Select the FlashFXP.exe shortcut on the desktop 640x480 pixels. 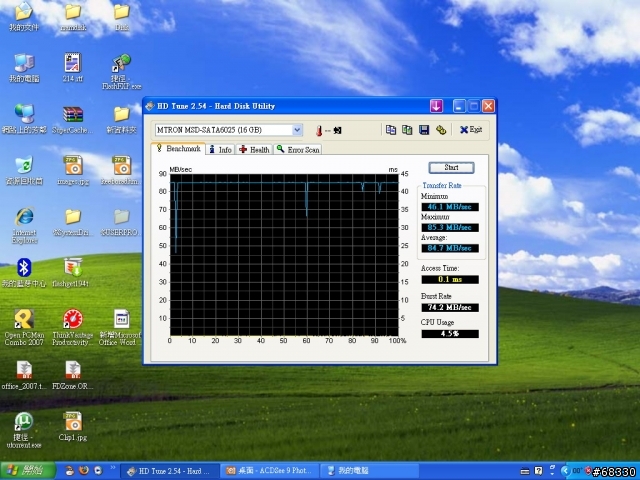pyautogui.click(x=122, y=72)
